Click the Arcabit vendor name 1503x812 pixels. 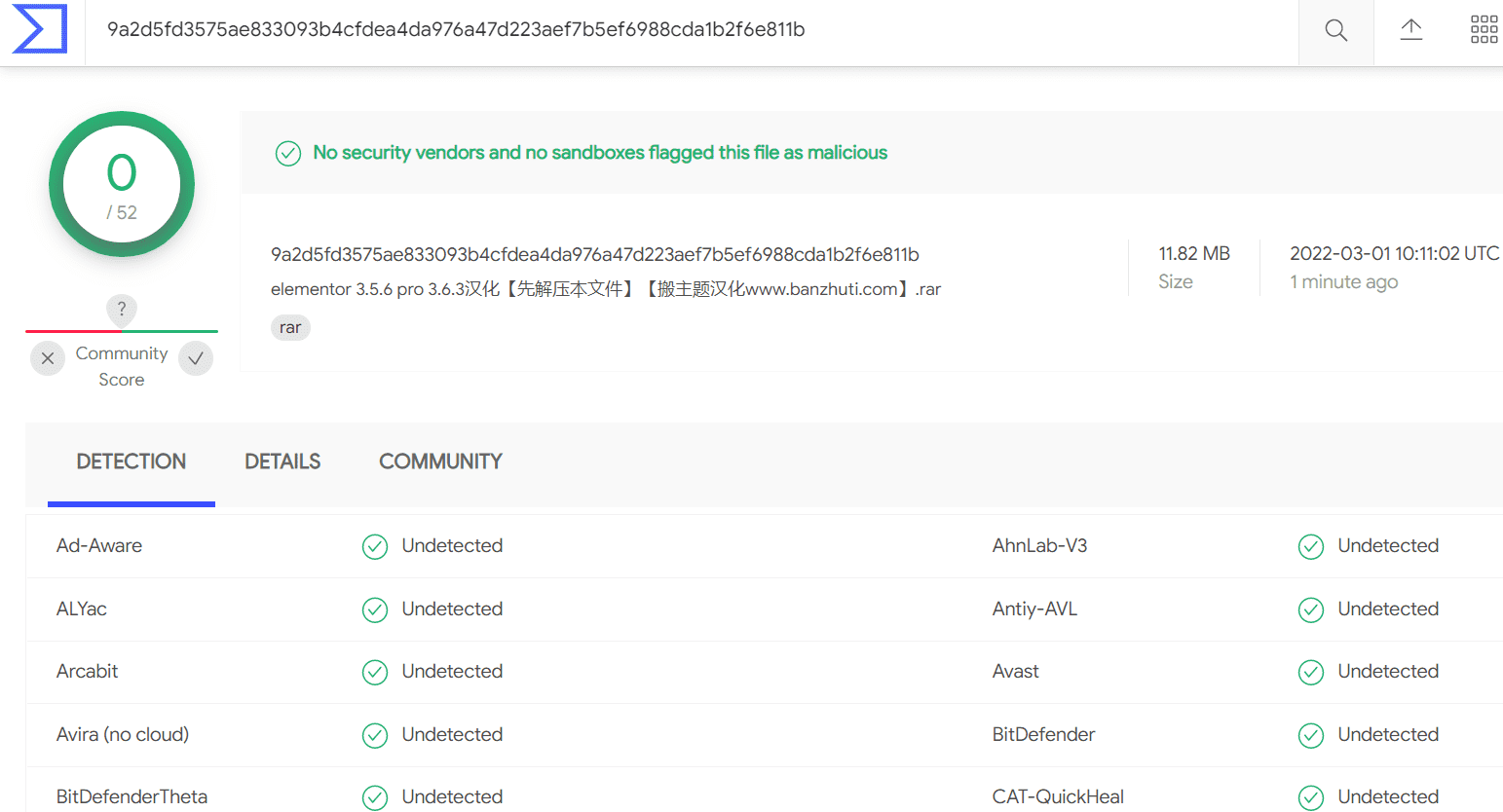(88, 672)
